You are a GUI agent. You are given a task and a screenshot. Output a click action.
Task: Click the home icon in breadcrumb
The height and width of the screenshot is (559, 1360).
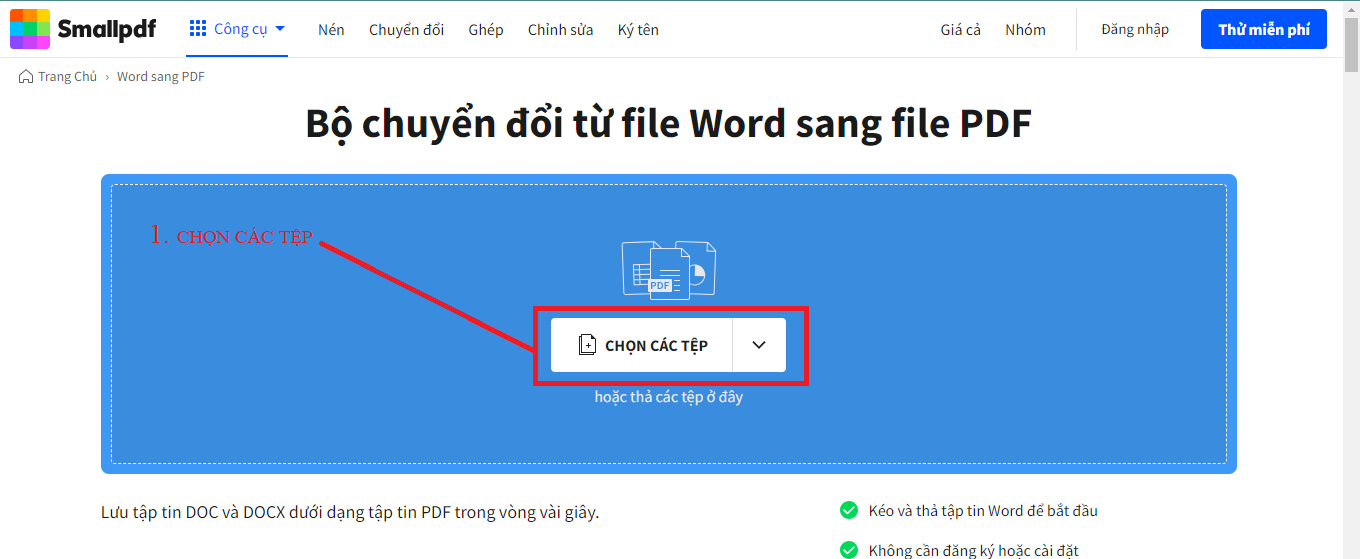pos(26,77)
